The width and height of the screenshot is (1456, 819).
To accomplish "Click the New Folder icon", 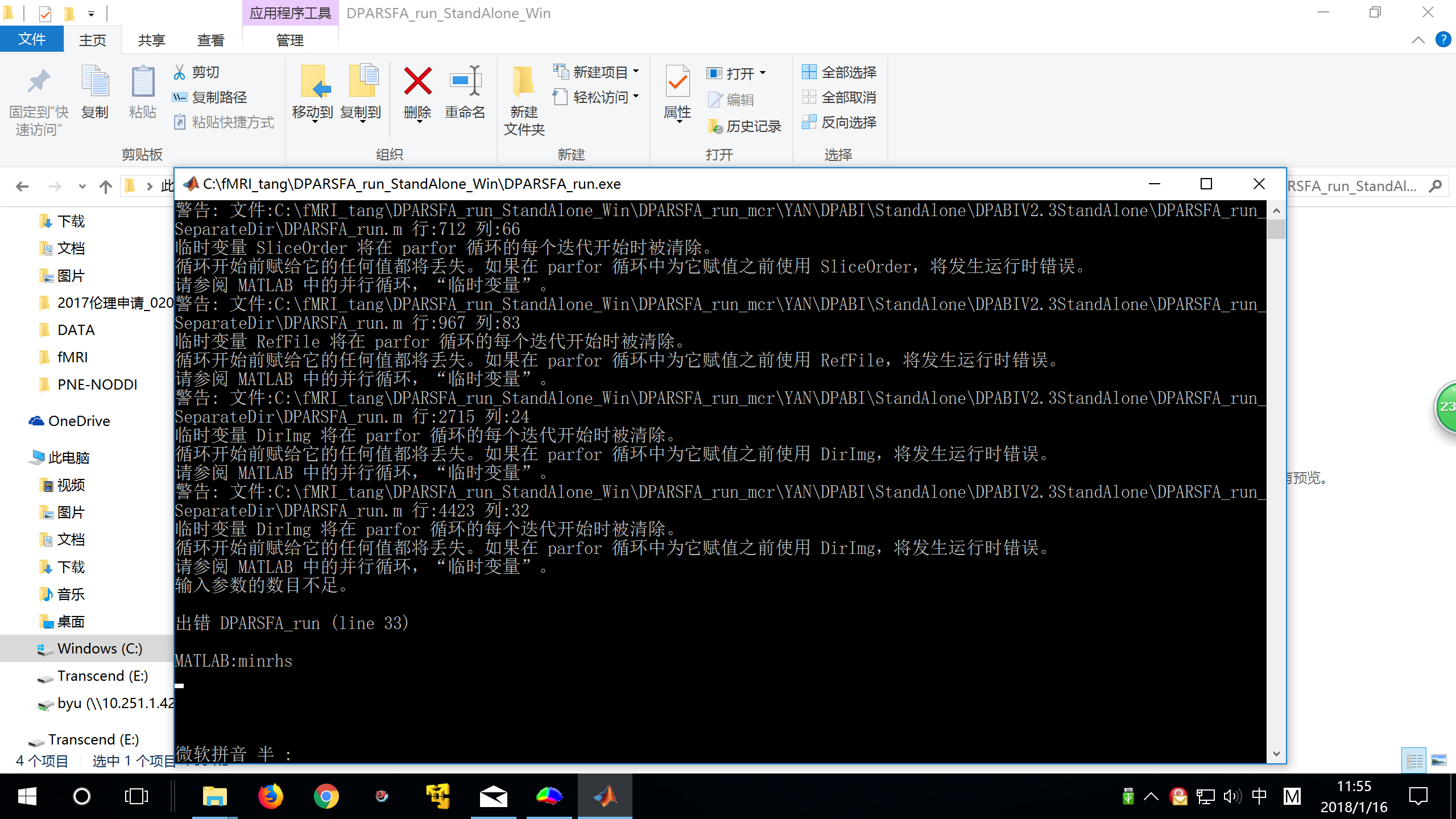I will pos(523,82).
